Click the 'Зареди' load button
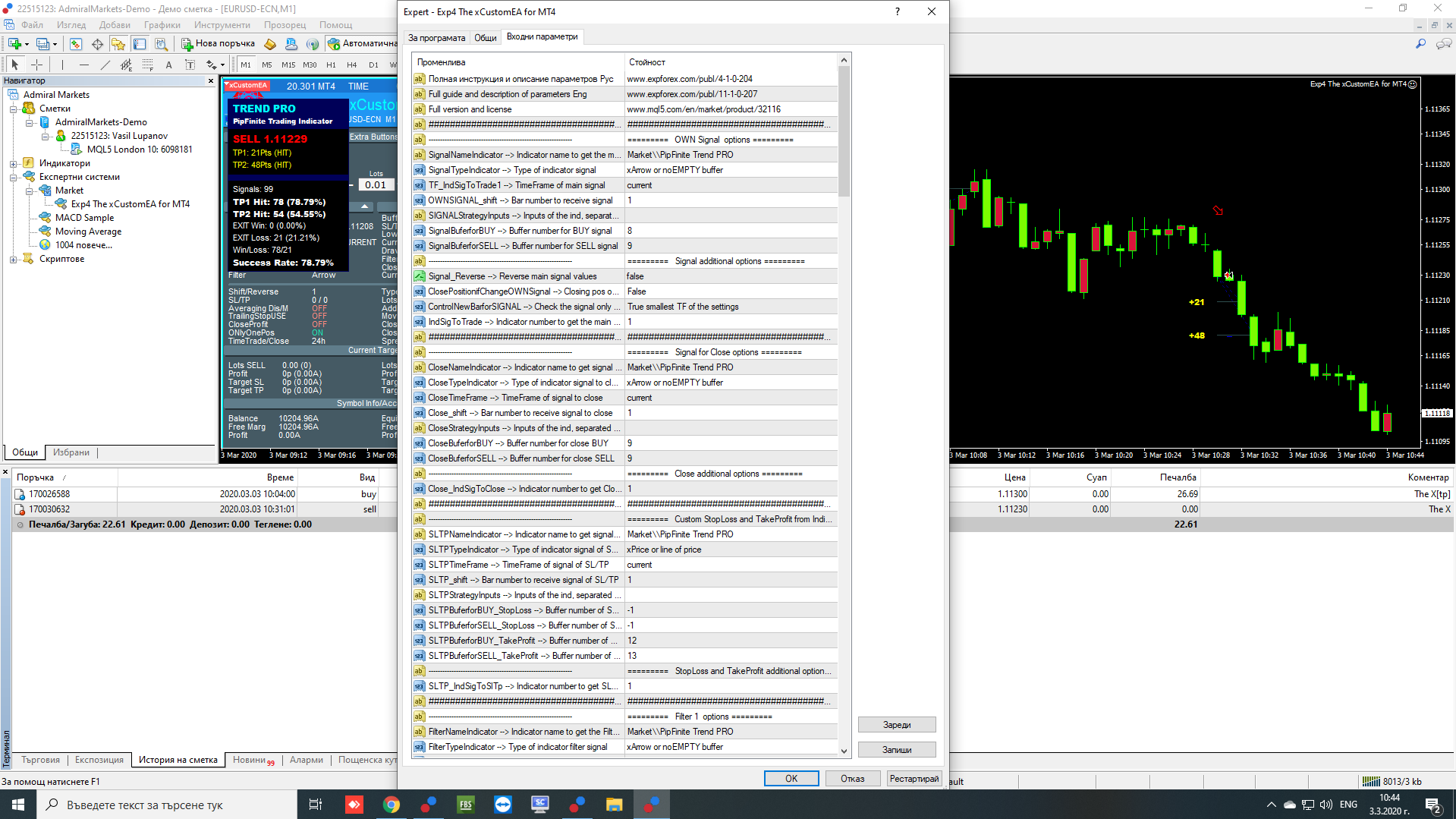Image resolution: width=1456 pixels, height=819 pixels. pyautogui.click(x=897, y=725)
